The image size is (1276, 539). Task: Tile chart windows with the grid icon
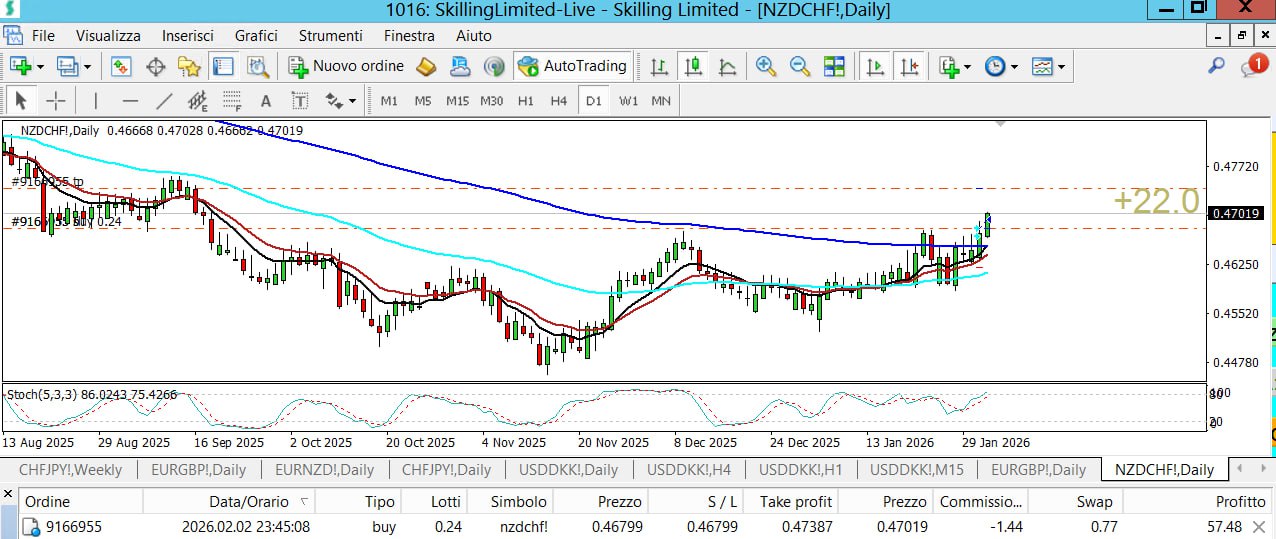point(834,67)
